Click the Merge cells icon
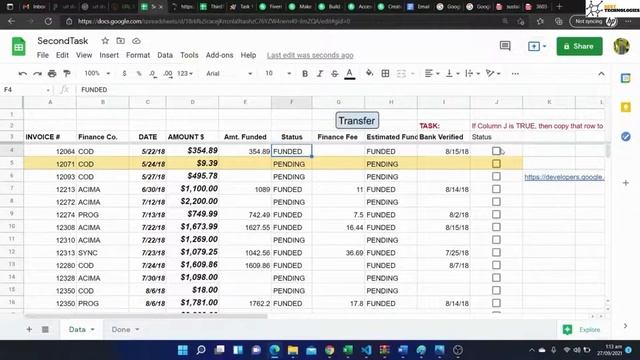The width and height of the screenshot is (640, 360). [402, 73]
